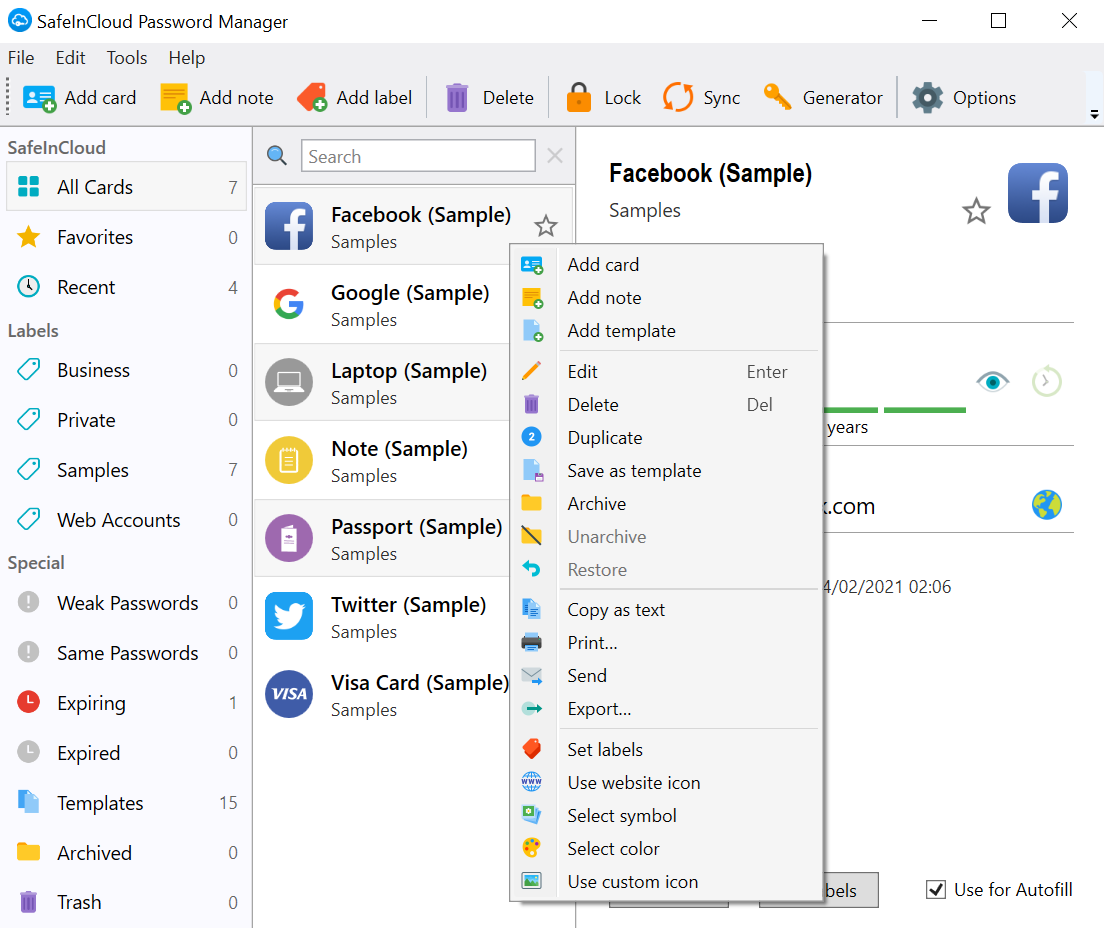Choose Copy as text option
Screen dimensions: 1104x928
667,610
